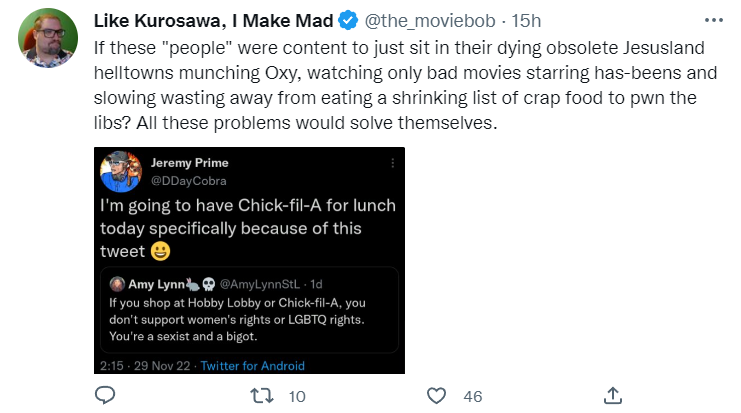
Task: Click the retweet count of 10
Action: (x=296, y=397)
